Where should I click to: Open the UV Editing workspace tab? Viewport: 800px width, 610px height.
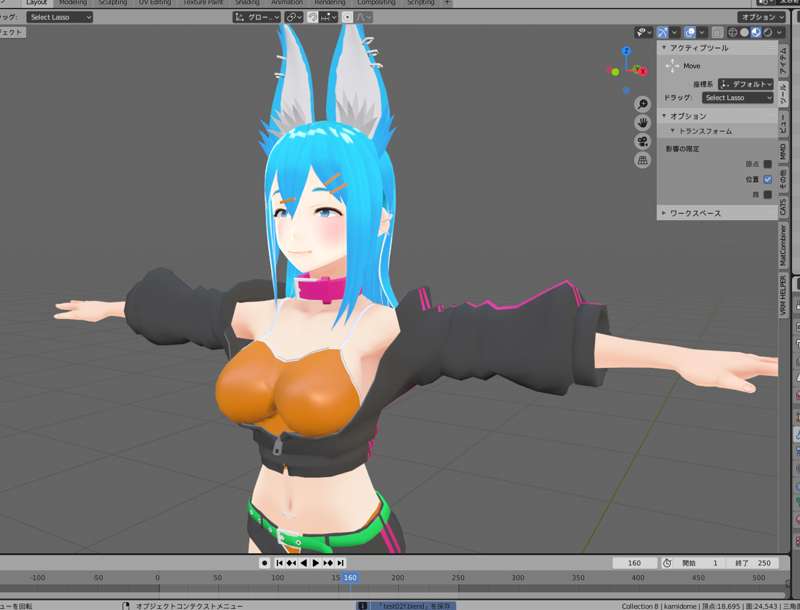[x=153, y=3]
